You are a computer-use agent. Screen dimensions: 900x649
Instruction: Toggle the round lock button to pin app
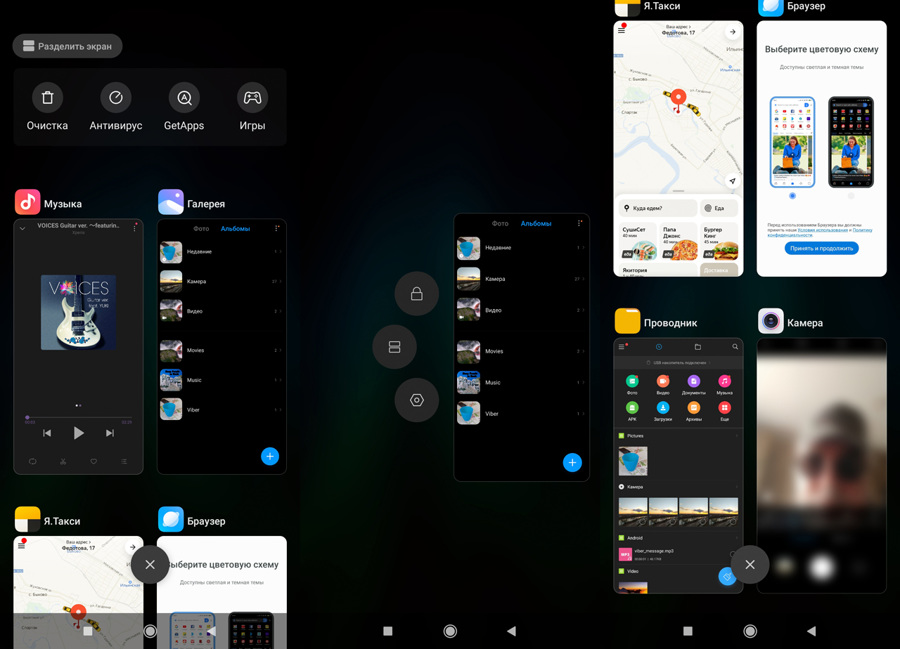click(417, 293)
